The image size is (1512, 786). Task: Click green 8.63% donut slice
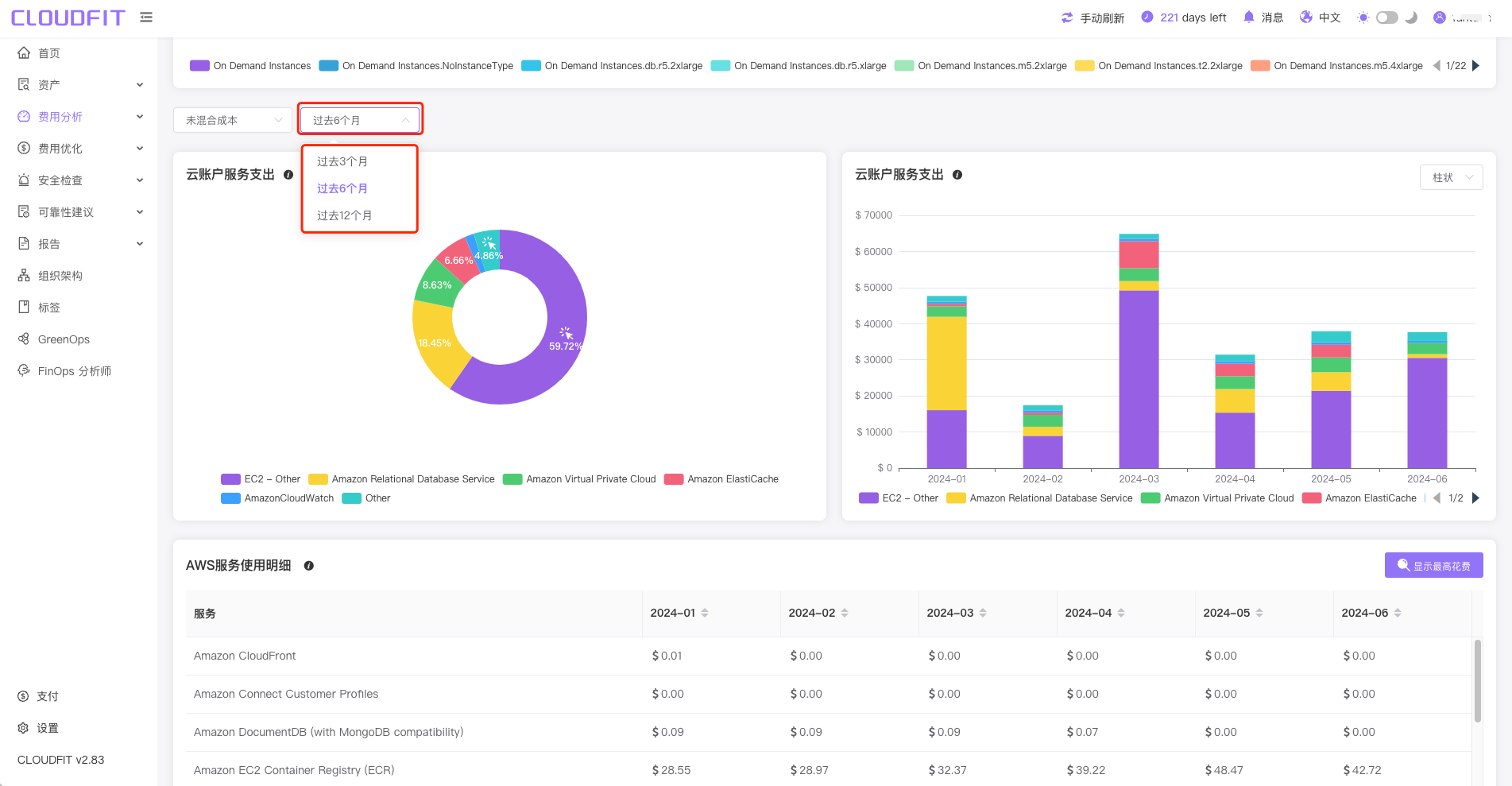(x=438, y=284)
